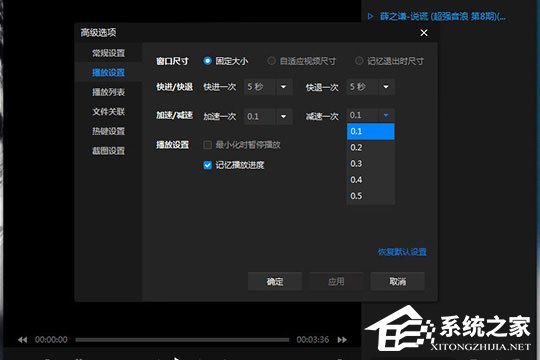Collapse the 减速一次 dropdown arrow
The width and height of the screenshot is (540, 360).
tap(386, 115)
